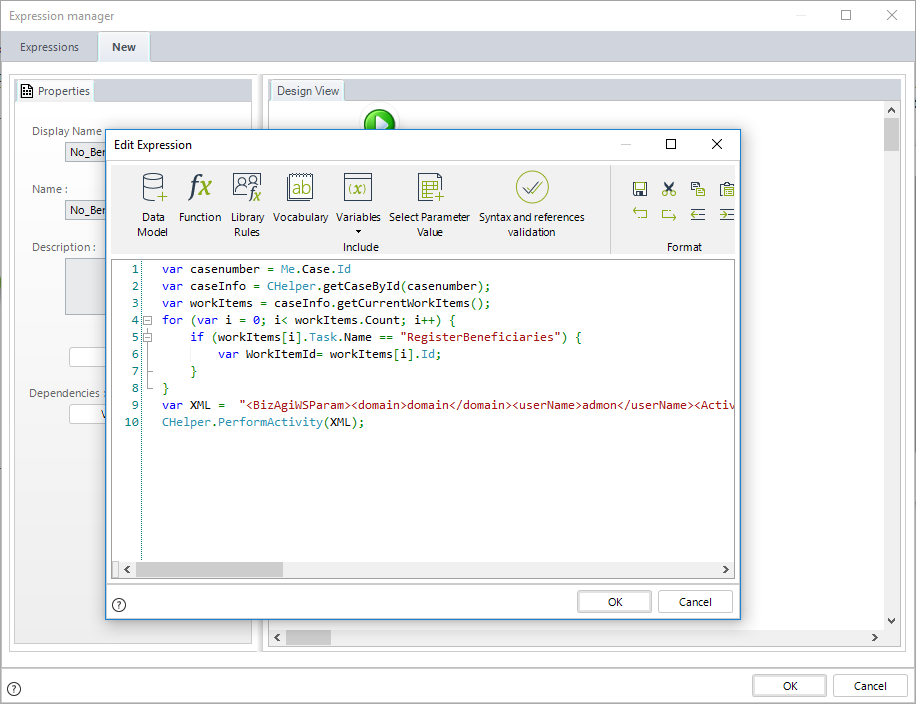Click the code editor scroll right arrow
916x704 pixels.
tap(726, 569)
